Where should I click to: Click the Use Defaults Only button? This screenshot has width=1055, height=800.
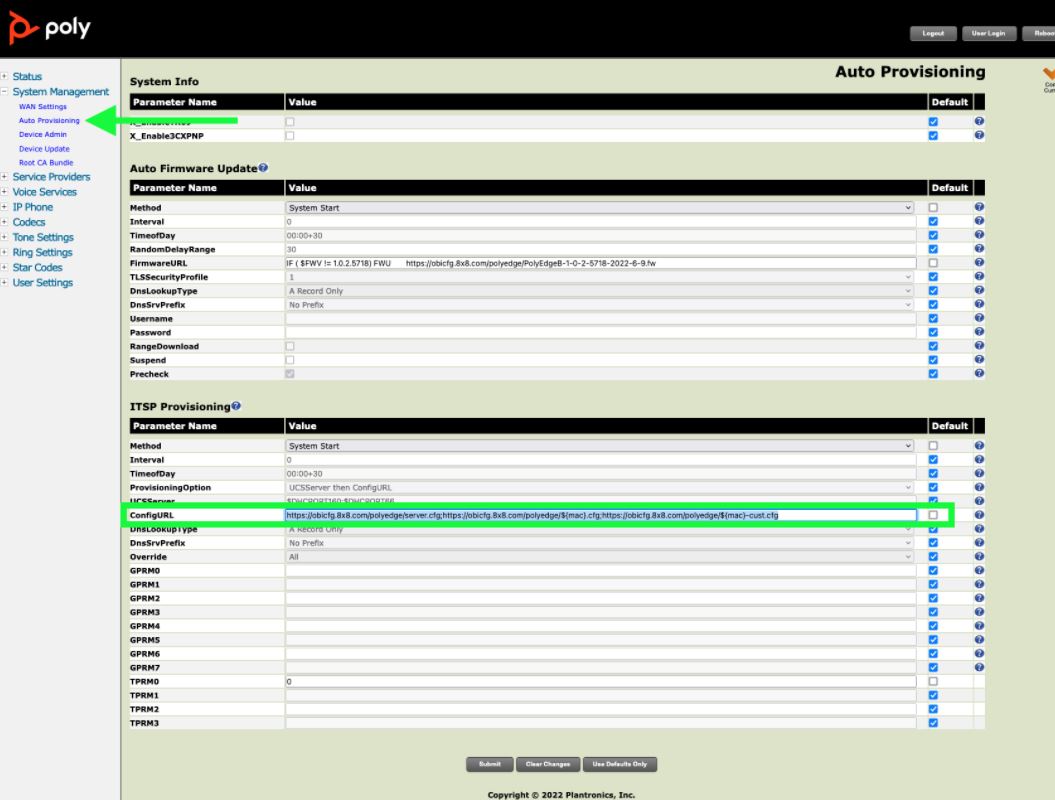(x=619, y=764)
